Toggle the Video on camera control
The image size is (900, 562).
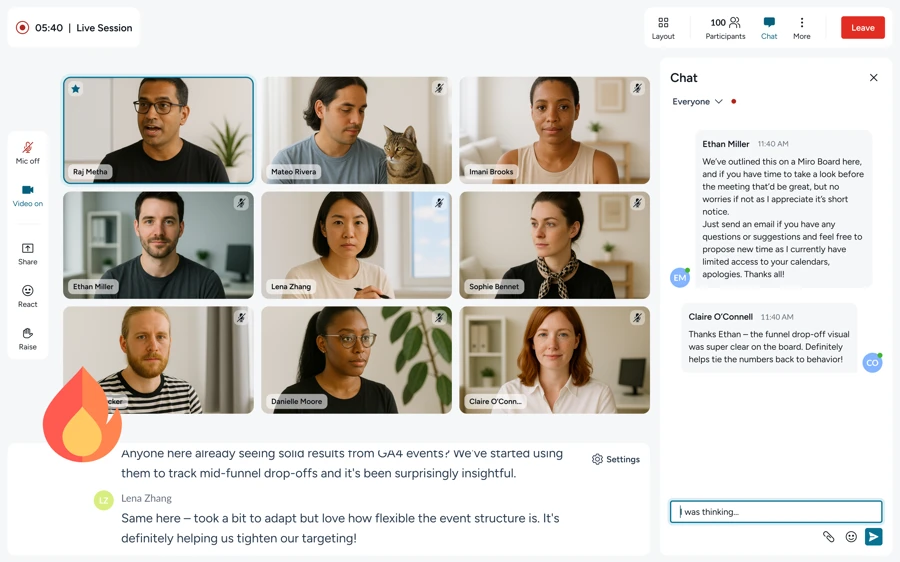tap(28, 195)
